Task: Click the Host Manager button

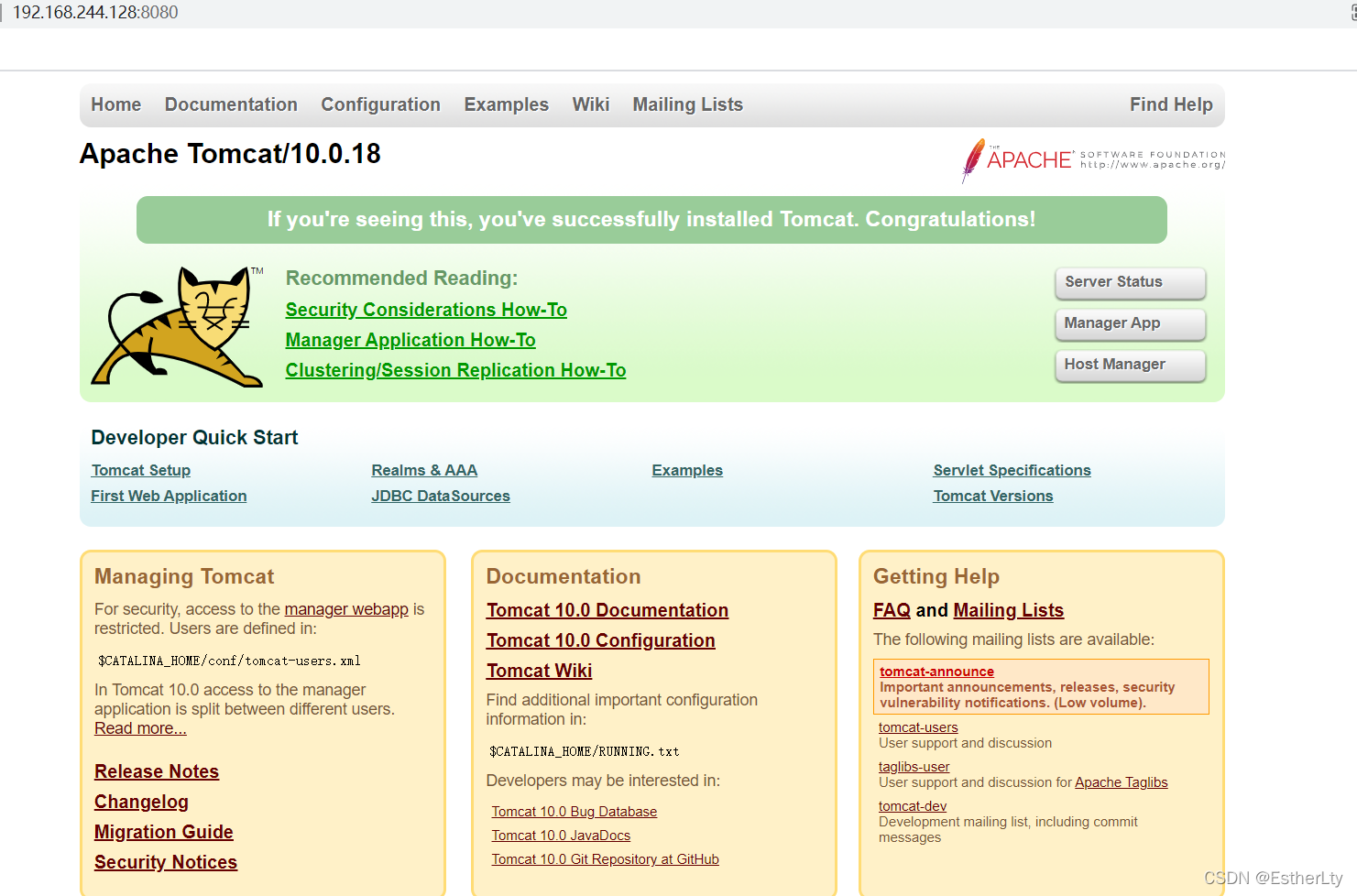Action: coord(1130,365)
